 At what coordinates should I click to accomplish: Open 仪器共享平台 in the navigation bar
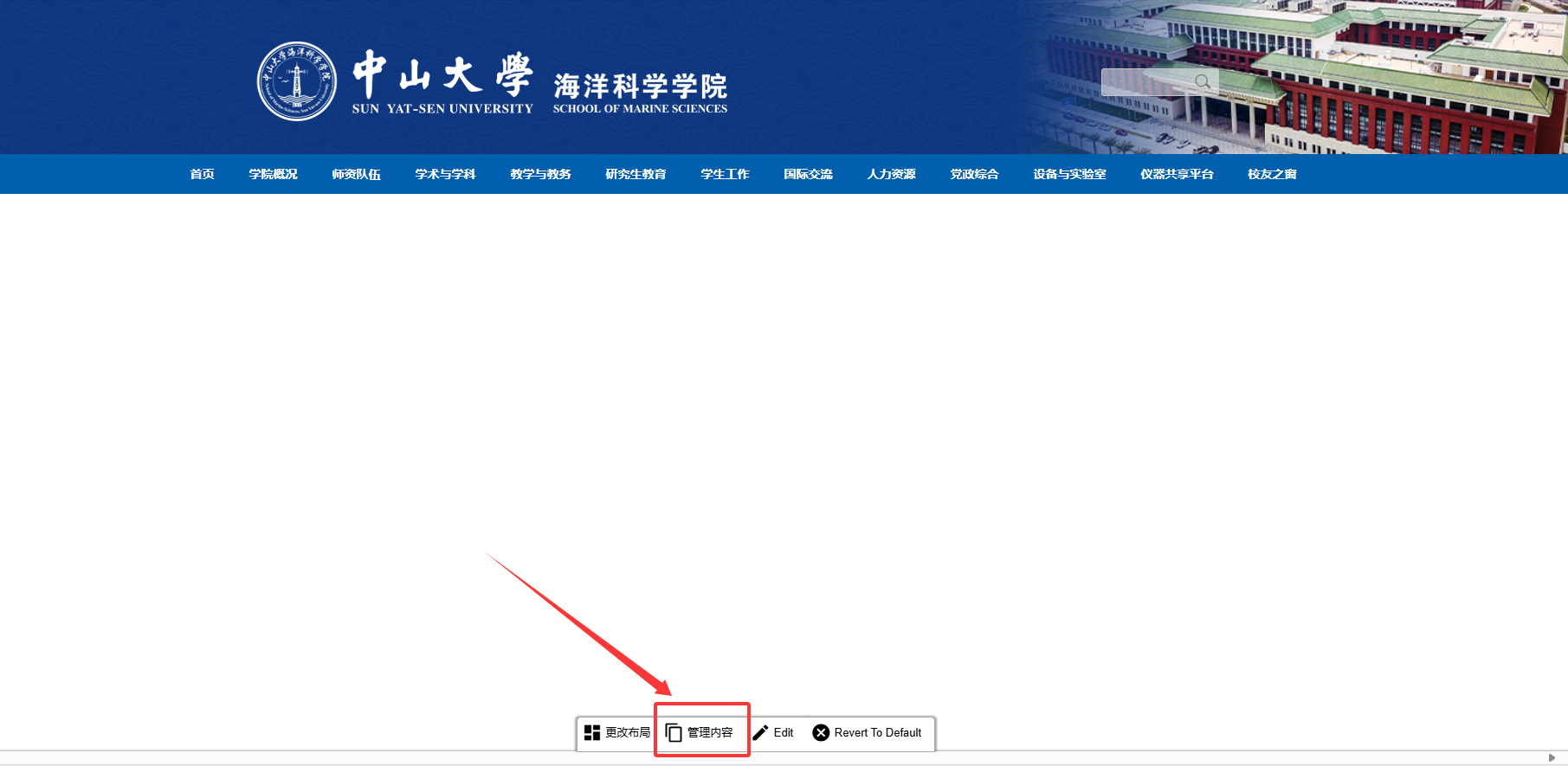(x=1177, y=174)
